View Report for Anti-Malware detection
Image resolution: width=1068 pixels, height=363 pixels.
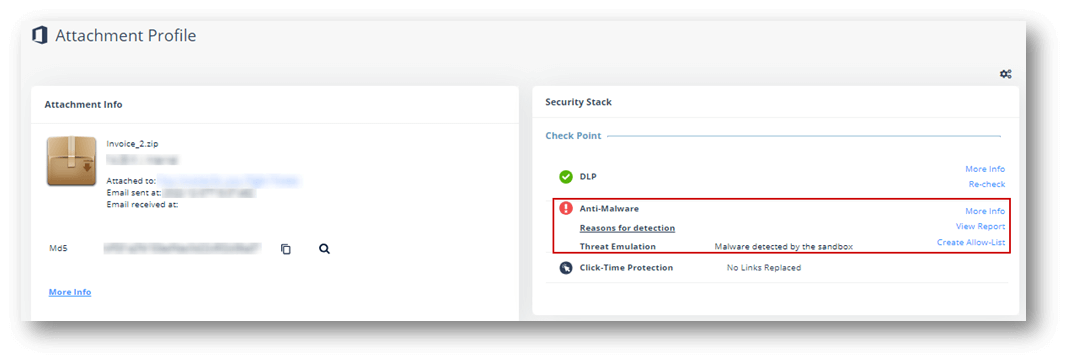pyautogui.click(x=981, y=227)
